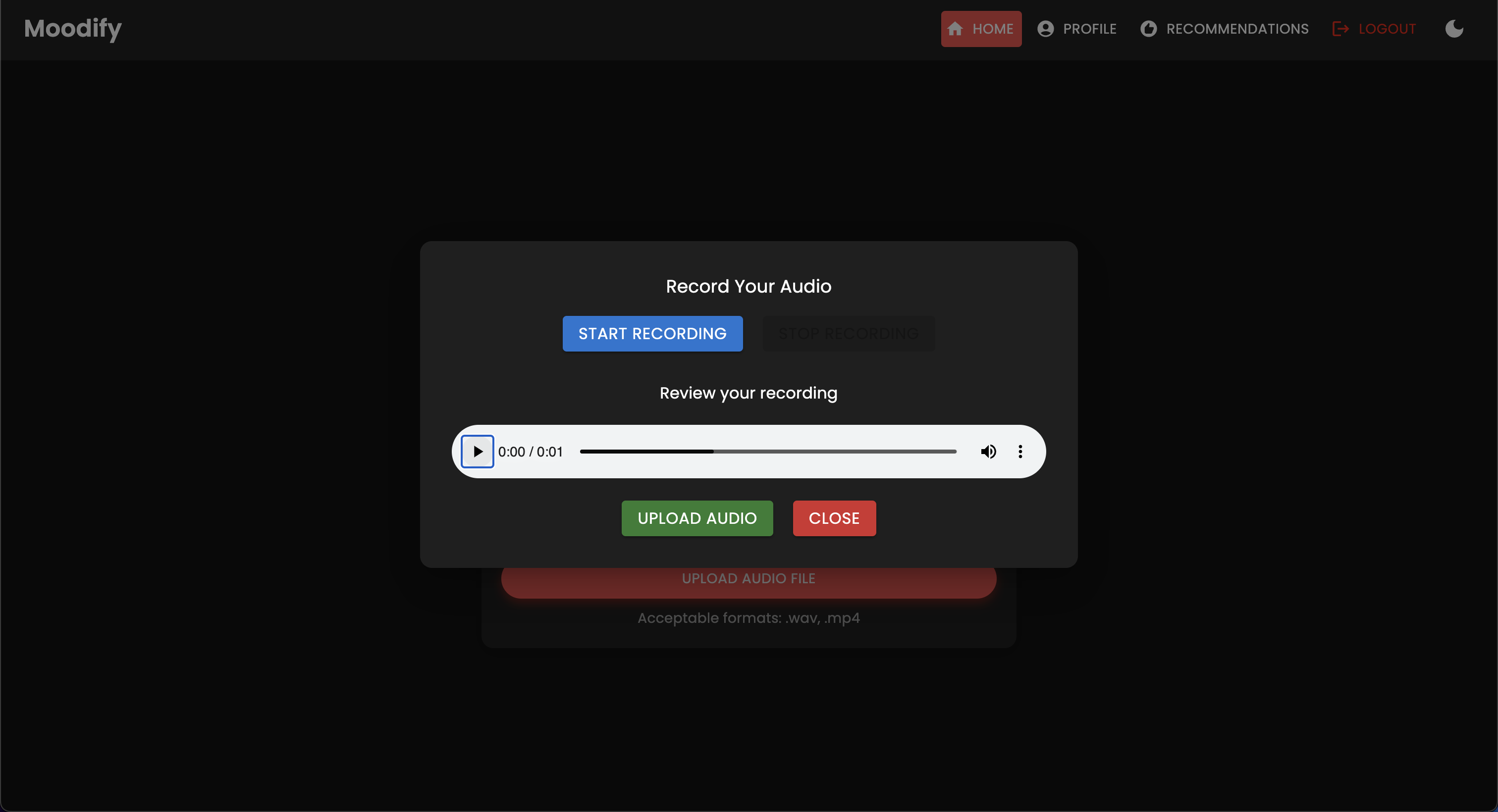The image size is (1498, 812).
Task: Close the recording dialog
Action: tap(834, 518)
